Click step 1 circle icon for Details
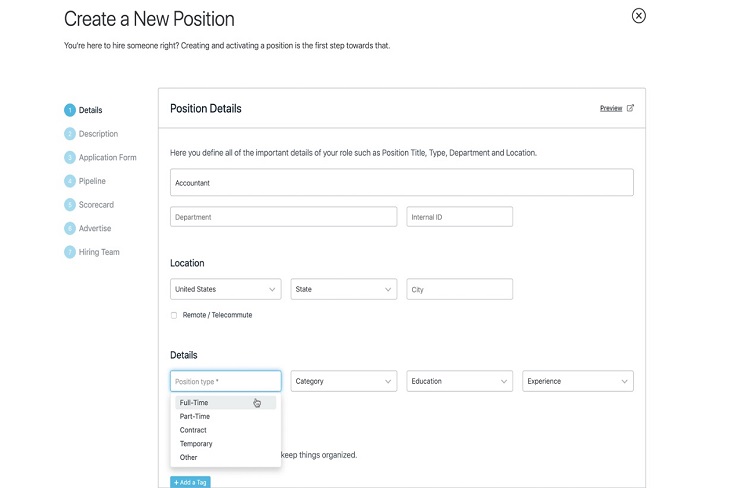The height and width of the screenshot is (488, 750). point(70,110)
